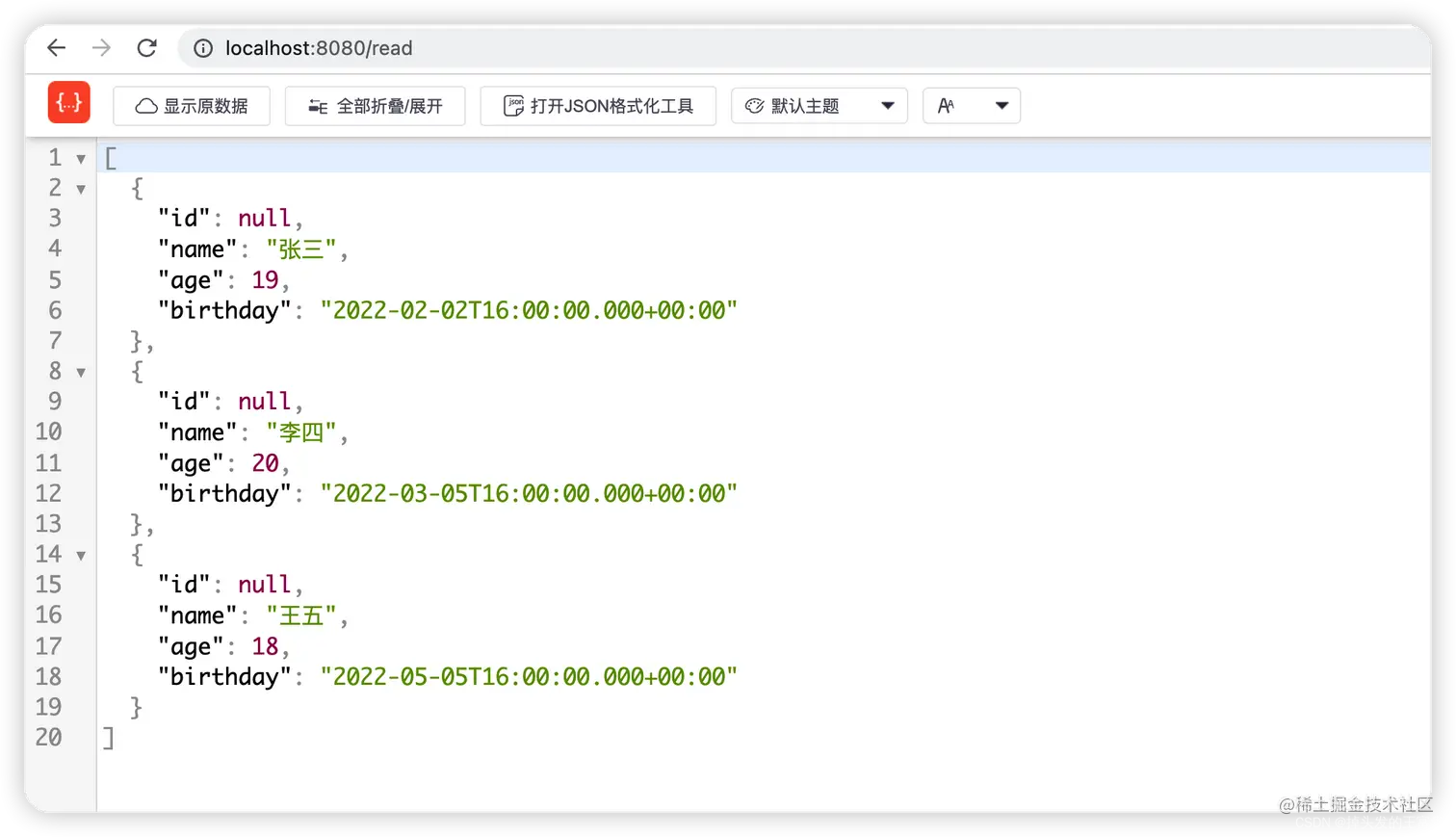The image size is (1456, 837).
Task: Select the age value 20
Action: pos(265,463)
